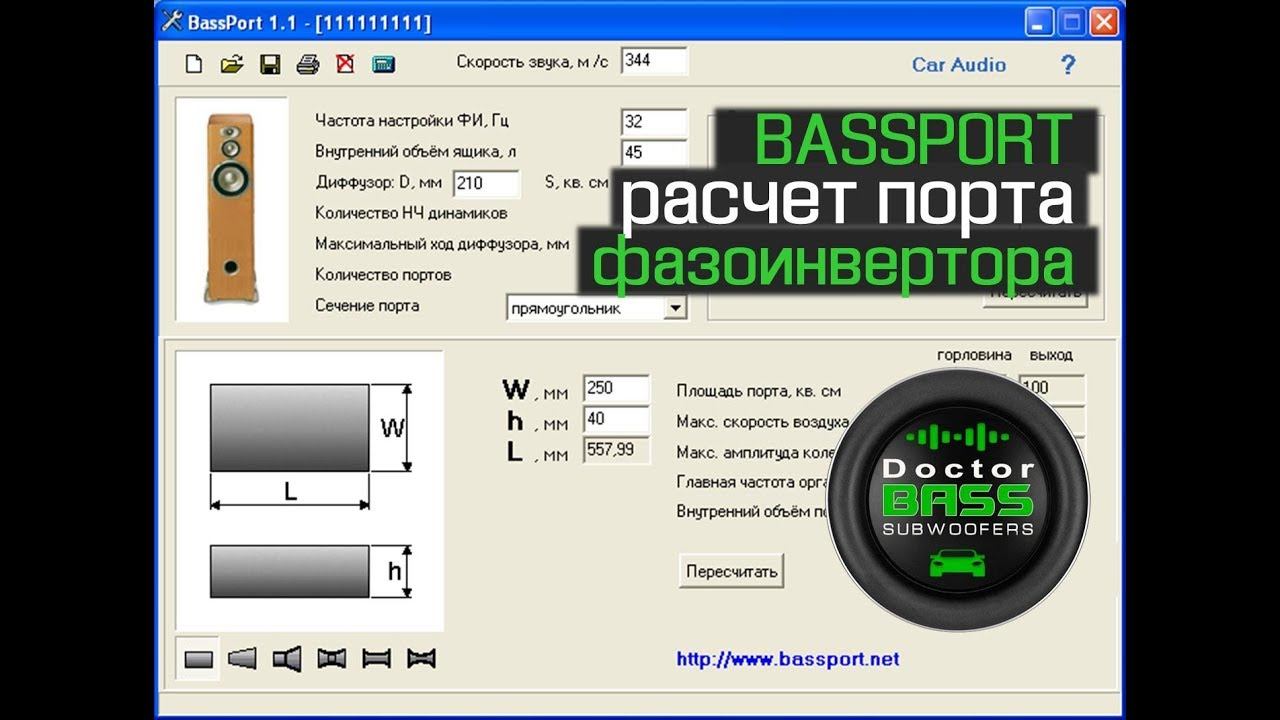Click the tuning frequency field 32
The image size is (1280, 720).
[654, 122]
